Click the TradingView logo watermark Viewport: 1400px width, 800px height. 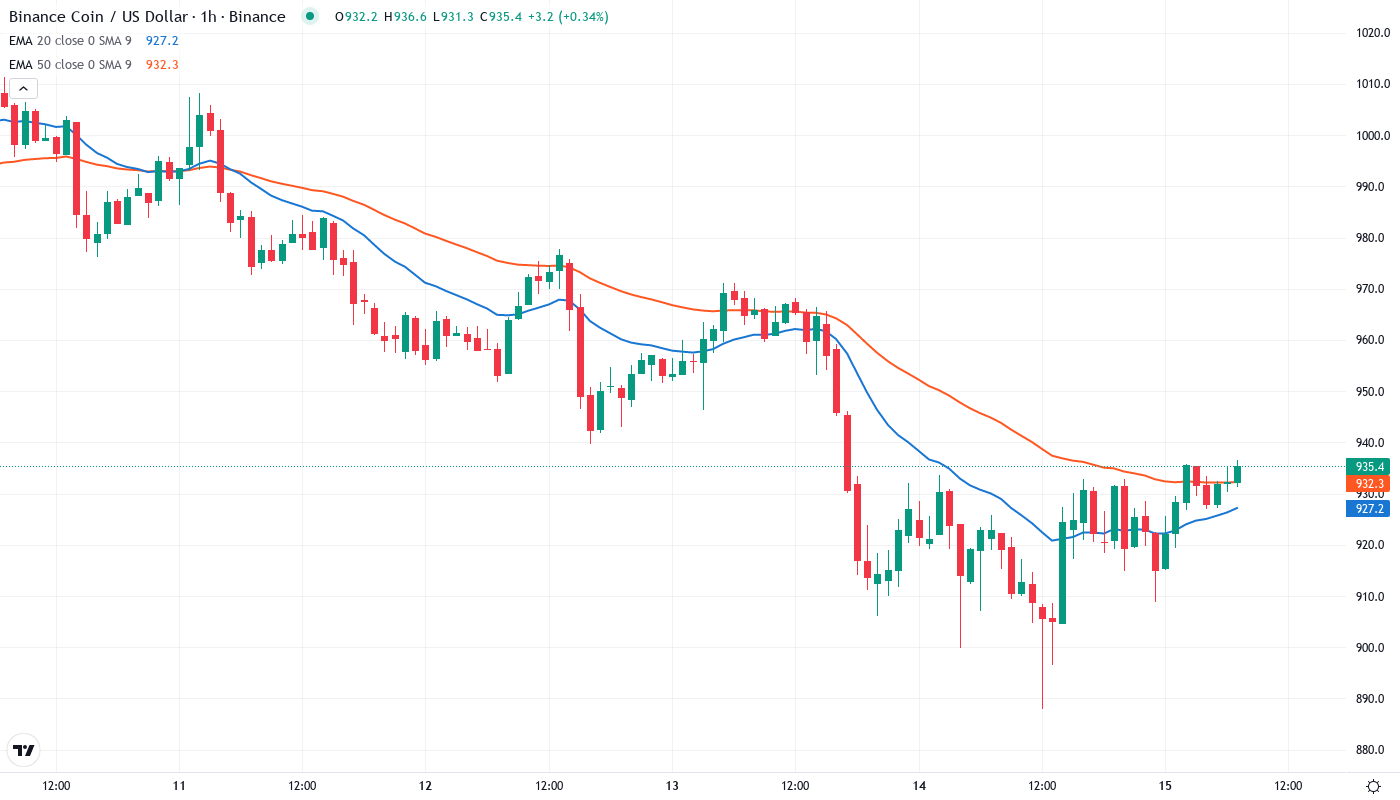tap(22, 750)
